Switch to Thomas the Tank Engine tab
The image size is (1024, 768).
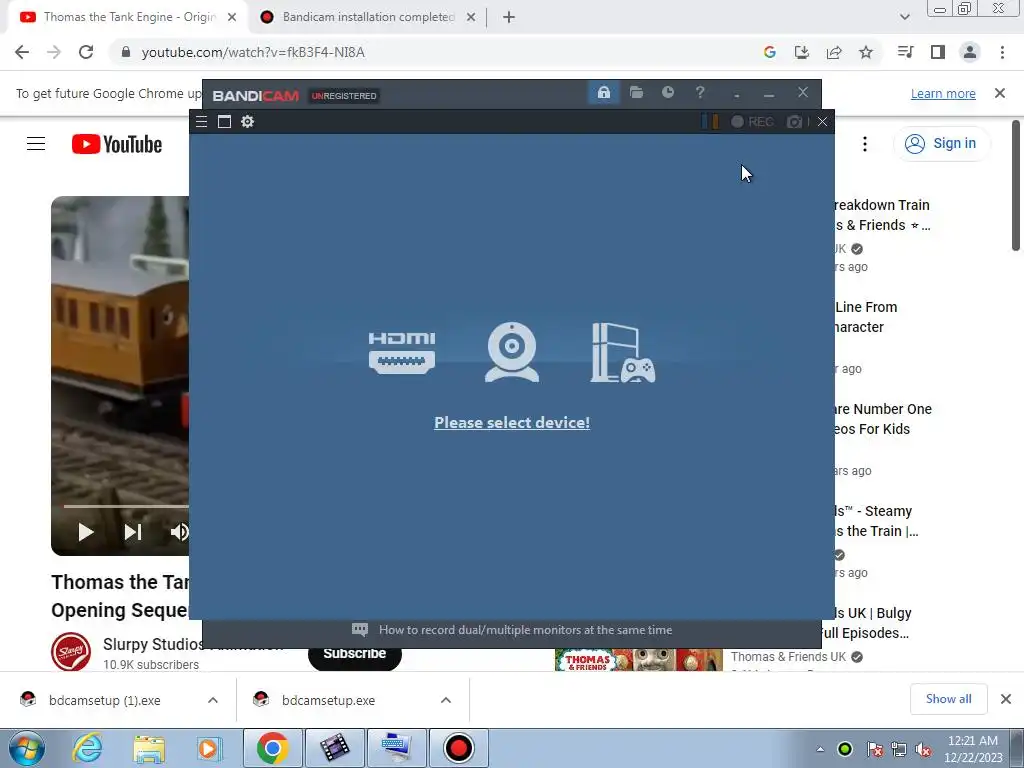[127, 17]
